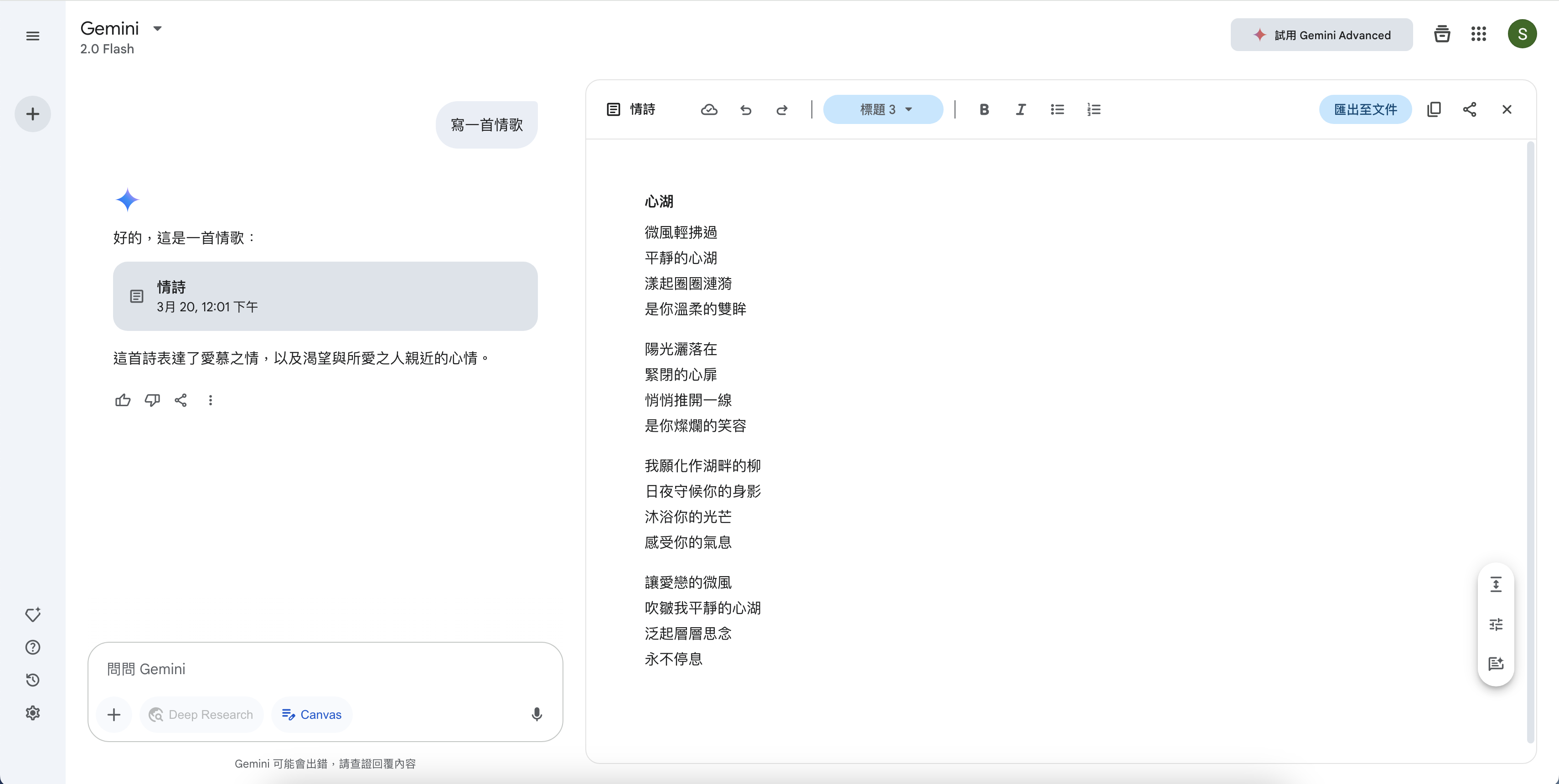The image size is (1559, 784).
Task: Insert a bulleted list
Action: 1057,109
